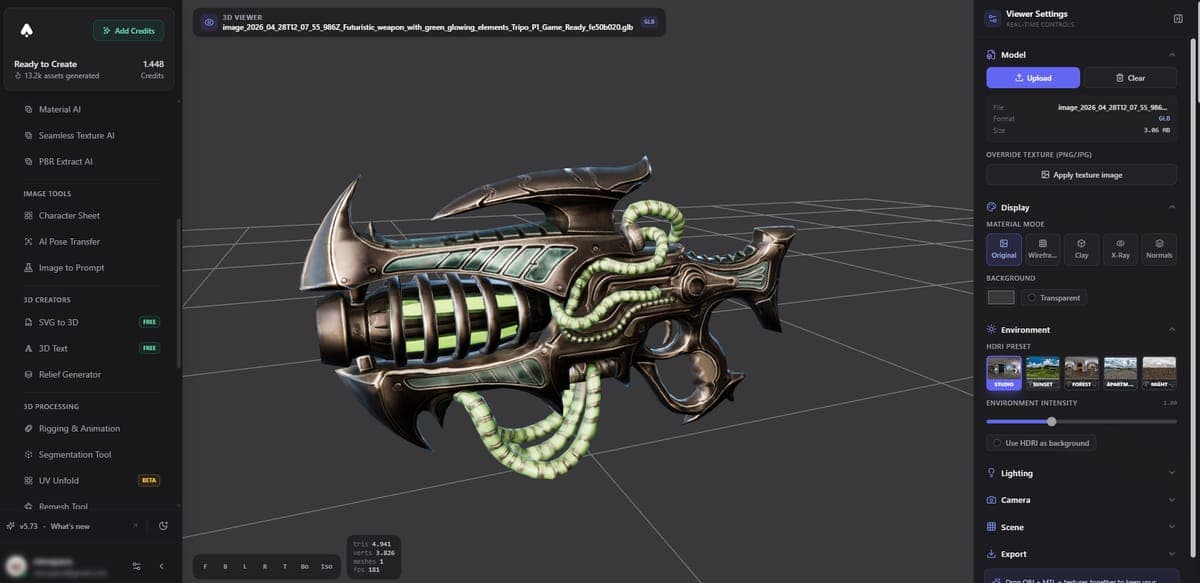Click the Segmentation Tool icon
The height and width of the screenshot is (583, 1200).
pos(28,454)
